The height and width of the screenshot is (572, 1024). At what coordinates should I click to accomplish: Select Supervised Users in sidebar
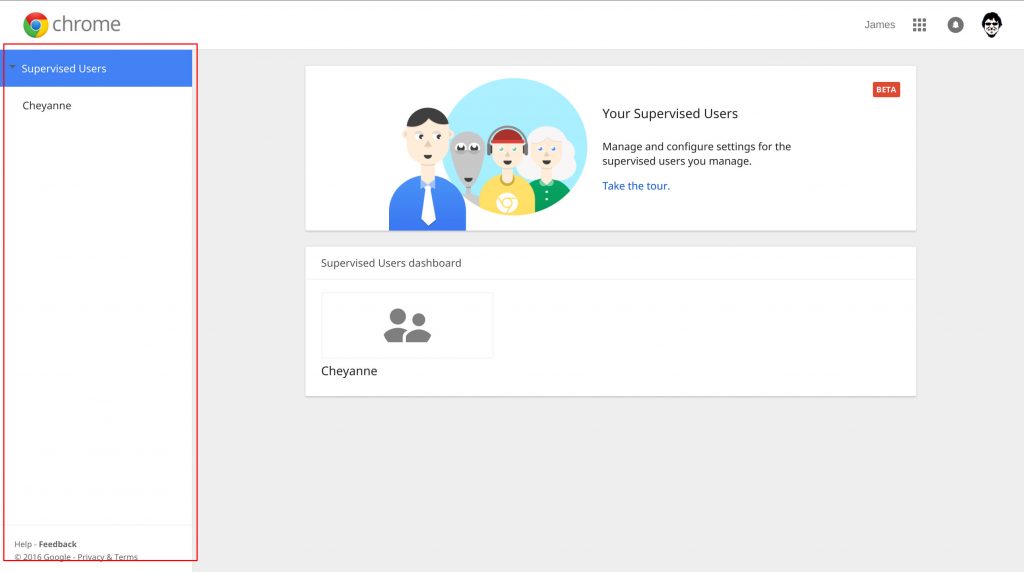98,68
